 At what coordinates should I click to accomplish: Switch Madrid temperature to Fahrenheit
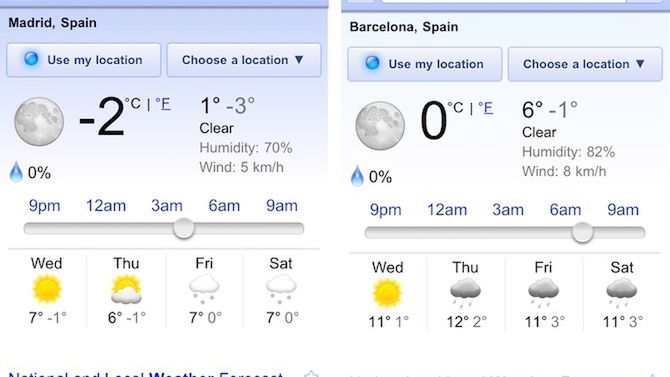(163, 104)
